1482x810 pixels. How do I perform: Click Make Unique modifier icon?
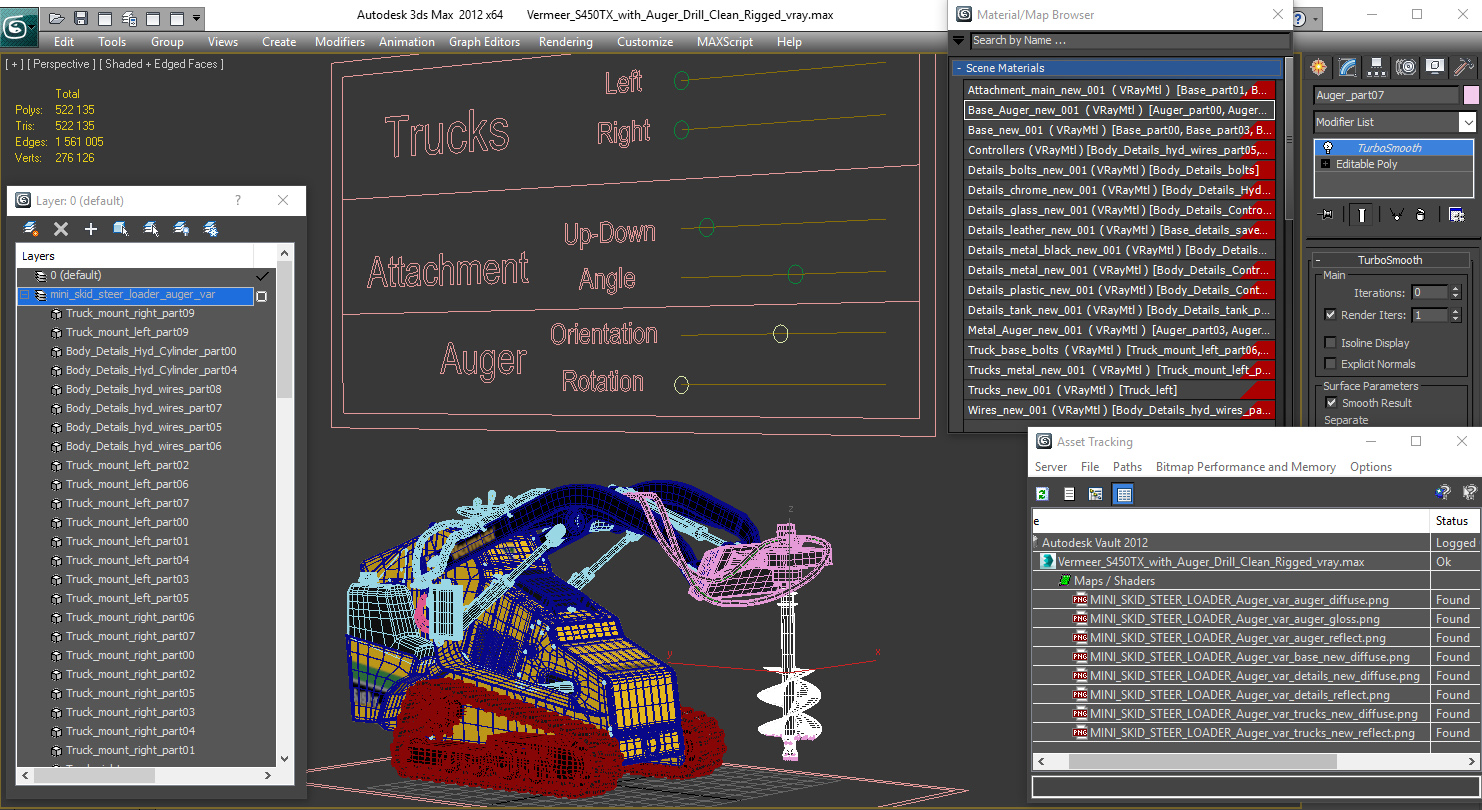tap(1396, 214)
